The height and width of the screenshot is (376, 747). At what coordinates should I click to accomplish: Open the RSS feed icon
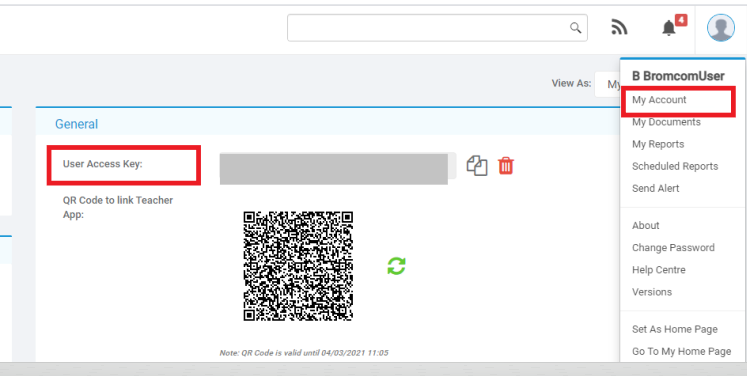[x=619, y=28]
